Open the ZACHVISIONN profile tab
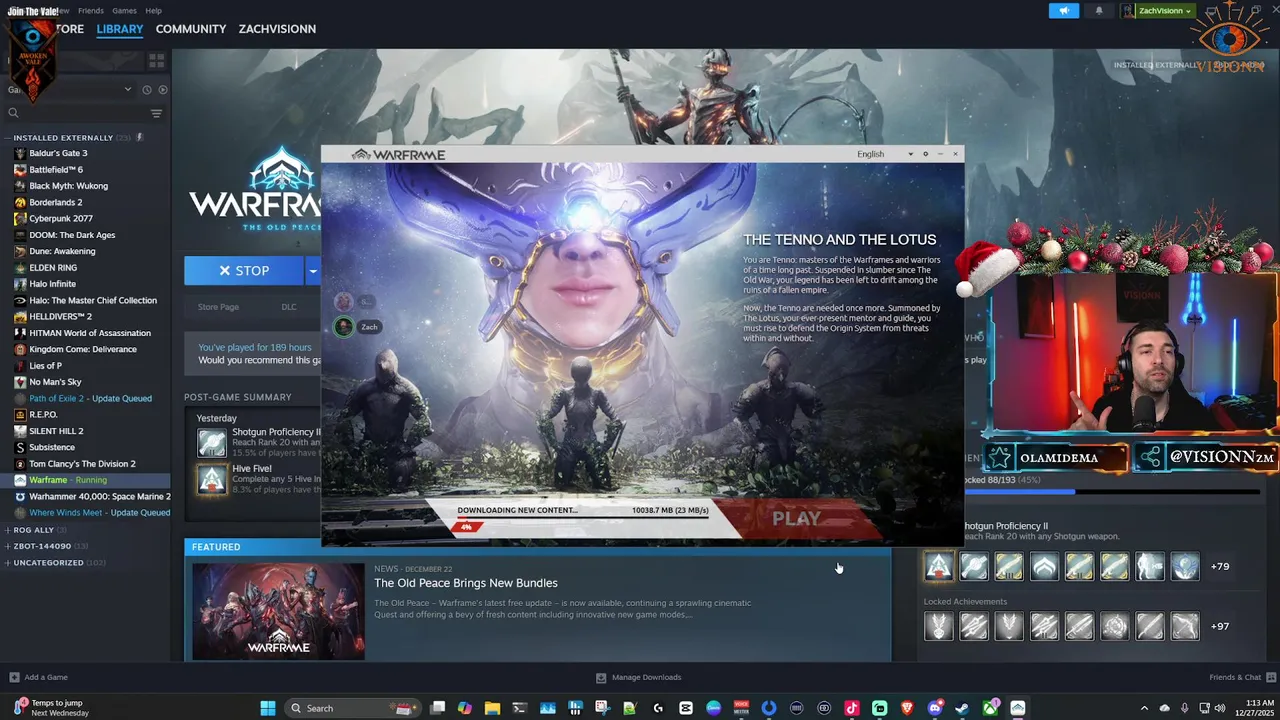Screen dimensions: 1280x720 tap(277, 29)
